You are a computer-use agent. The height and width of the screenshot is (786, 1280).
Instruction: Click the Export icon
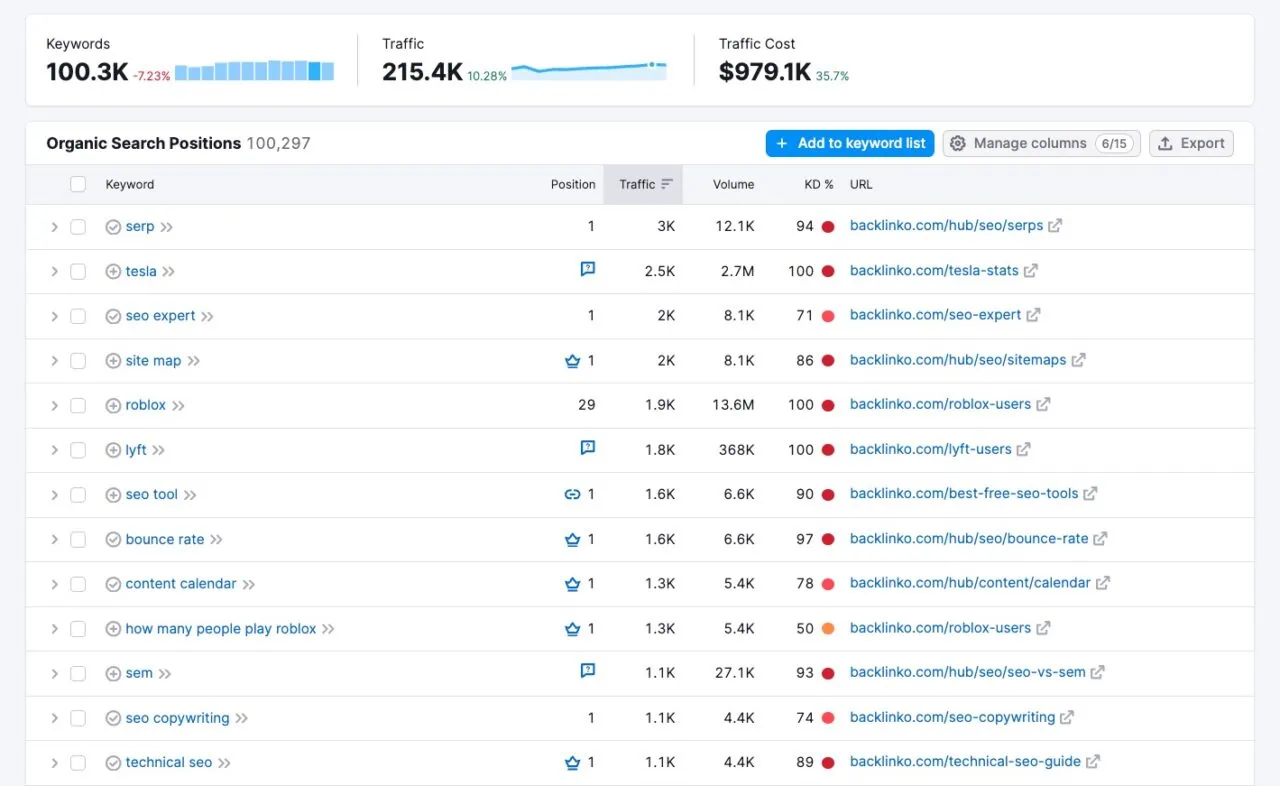(1166, 143)
